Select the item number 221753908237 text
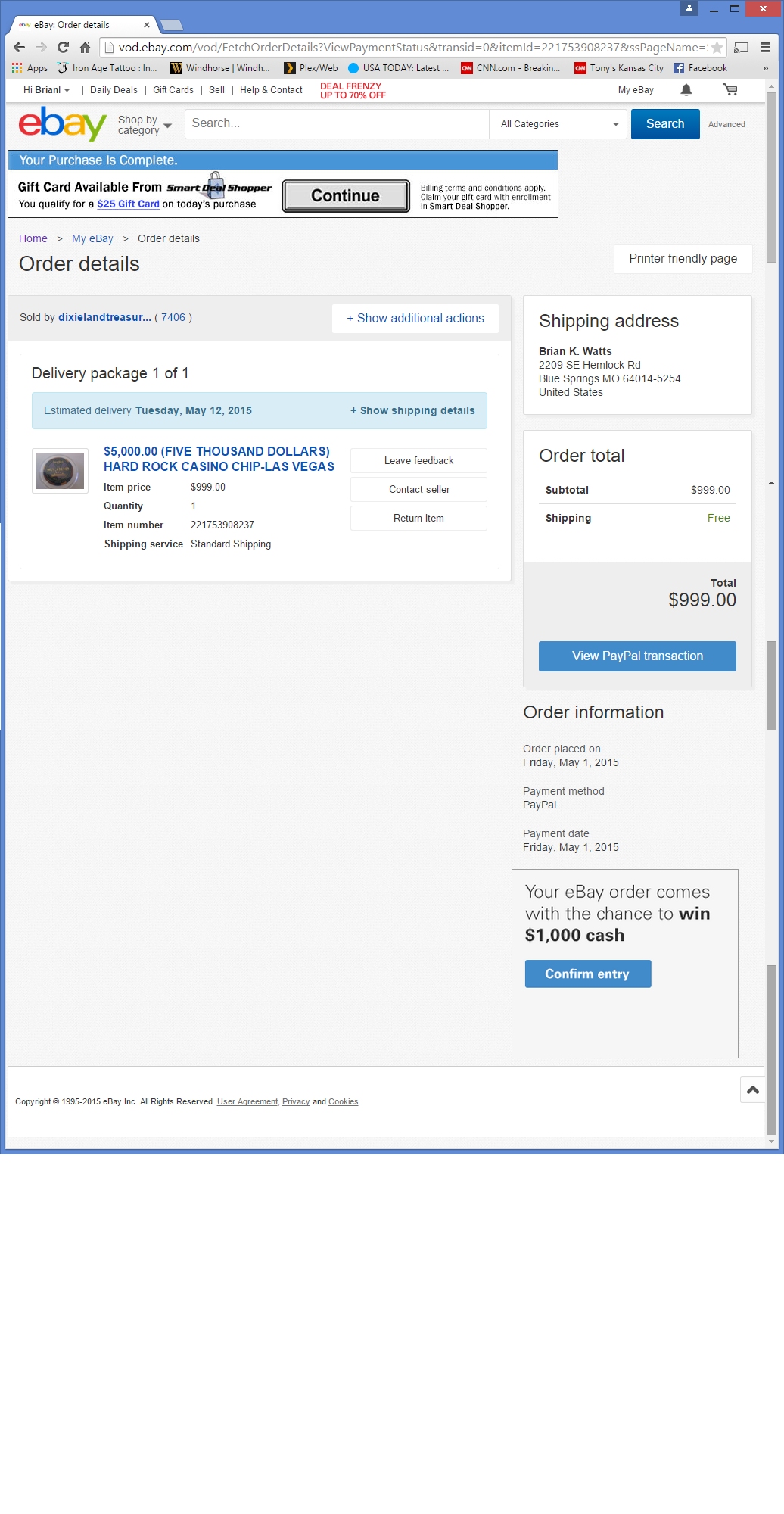784x1514 pixels. [222, 525]
